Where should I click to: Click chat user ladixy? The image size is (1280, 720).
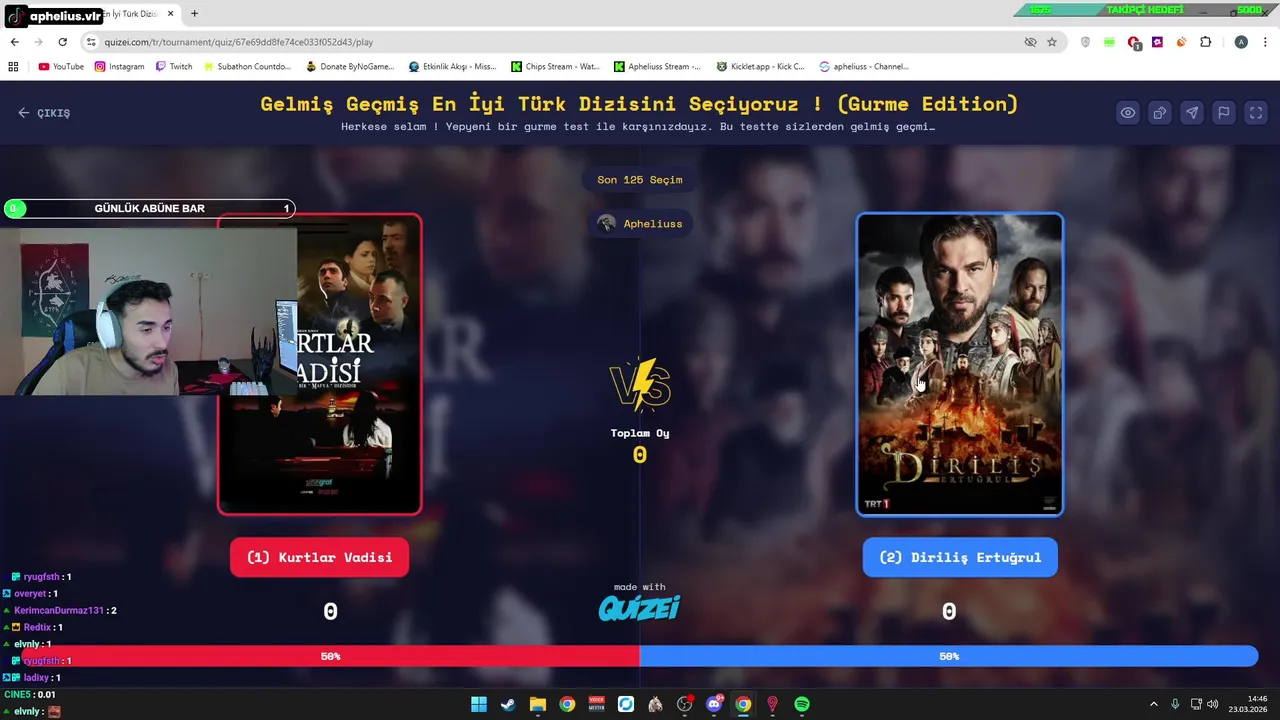tap(36, 678)
